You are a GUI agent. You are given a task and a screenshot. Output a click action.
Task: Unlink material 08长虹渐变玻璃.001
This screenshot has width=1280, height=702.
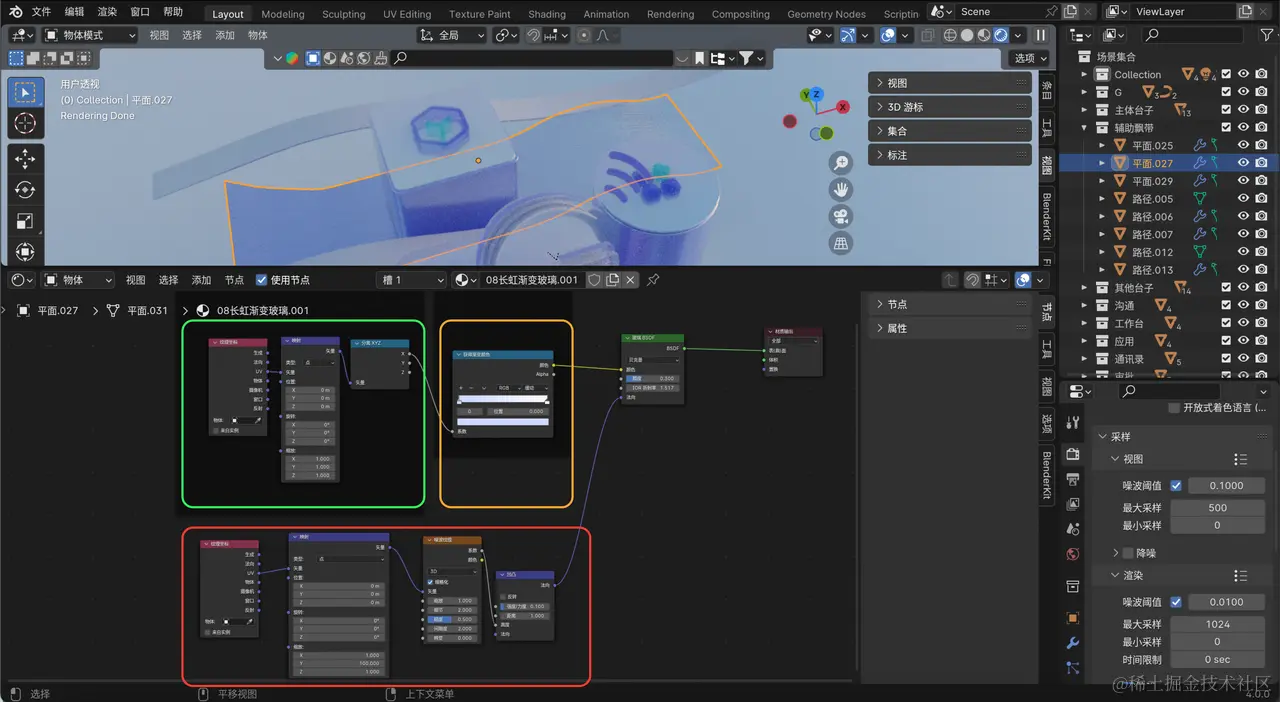coord(631,280)
